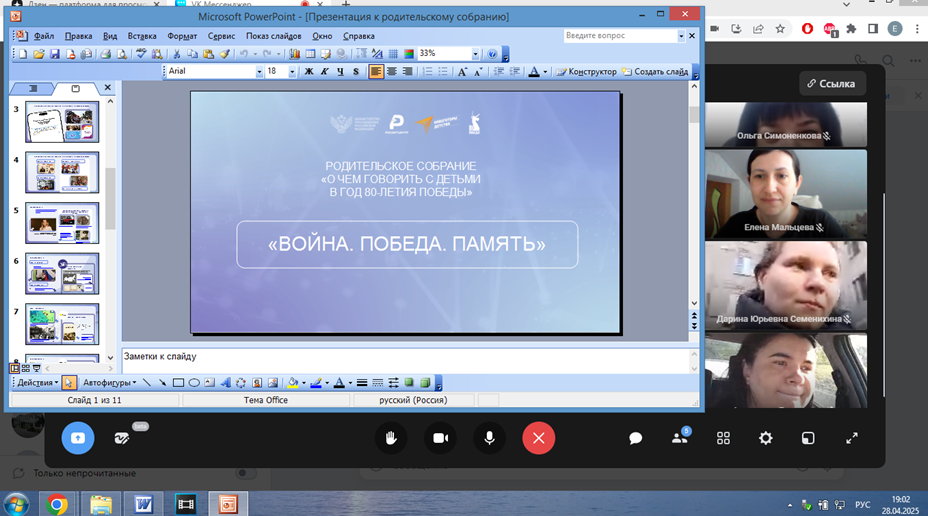928x516 pixels.
Task: Set left text alignment
Action: [376, 72]
